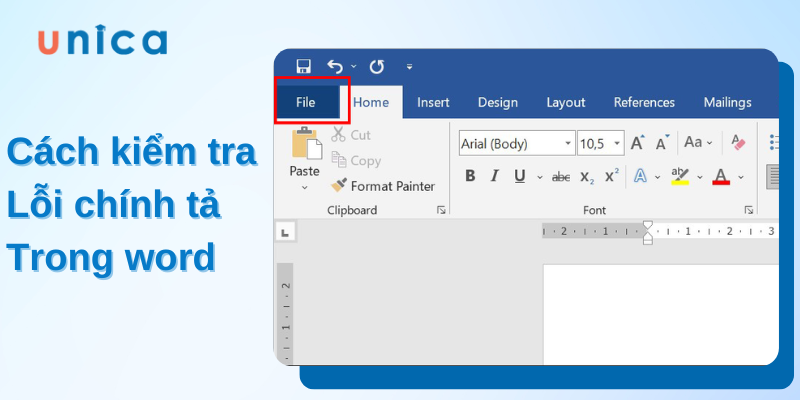
Task: Toggle Subscript formatting
Action: point(587,177)
